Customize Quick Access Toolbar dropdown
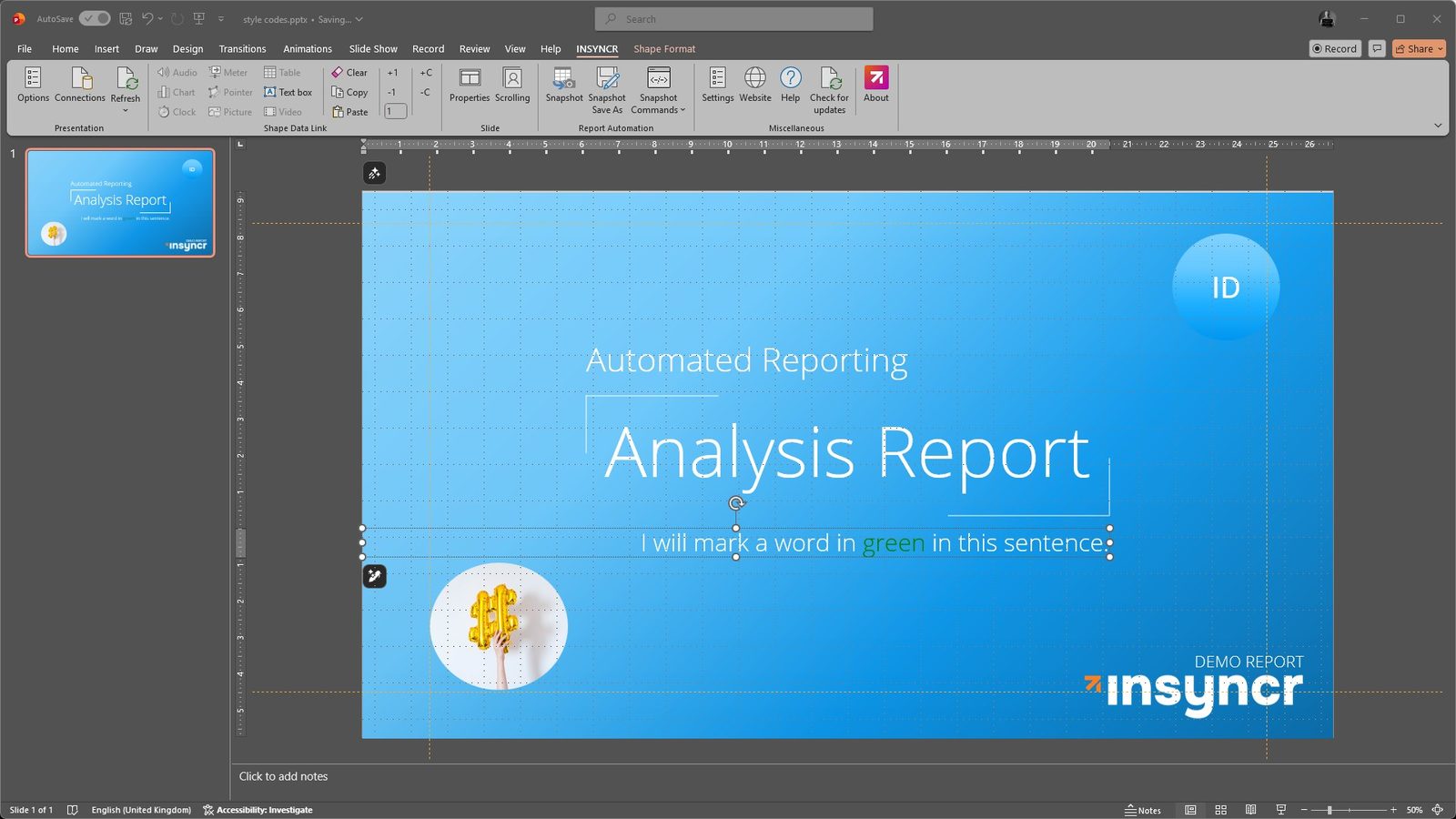Screen dimensions: 1456x819 coord(220,19)
